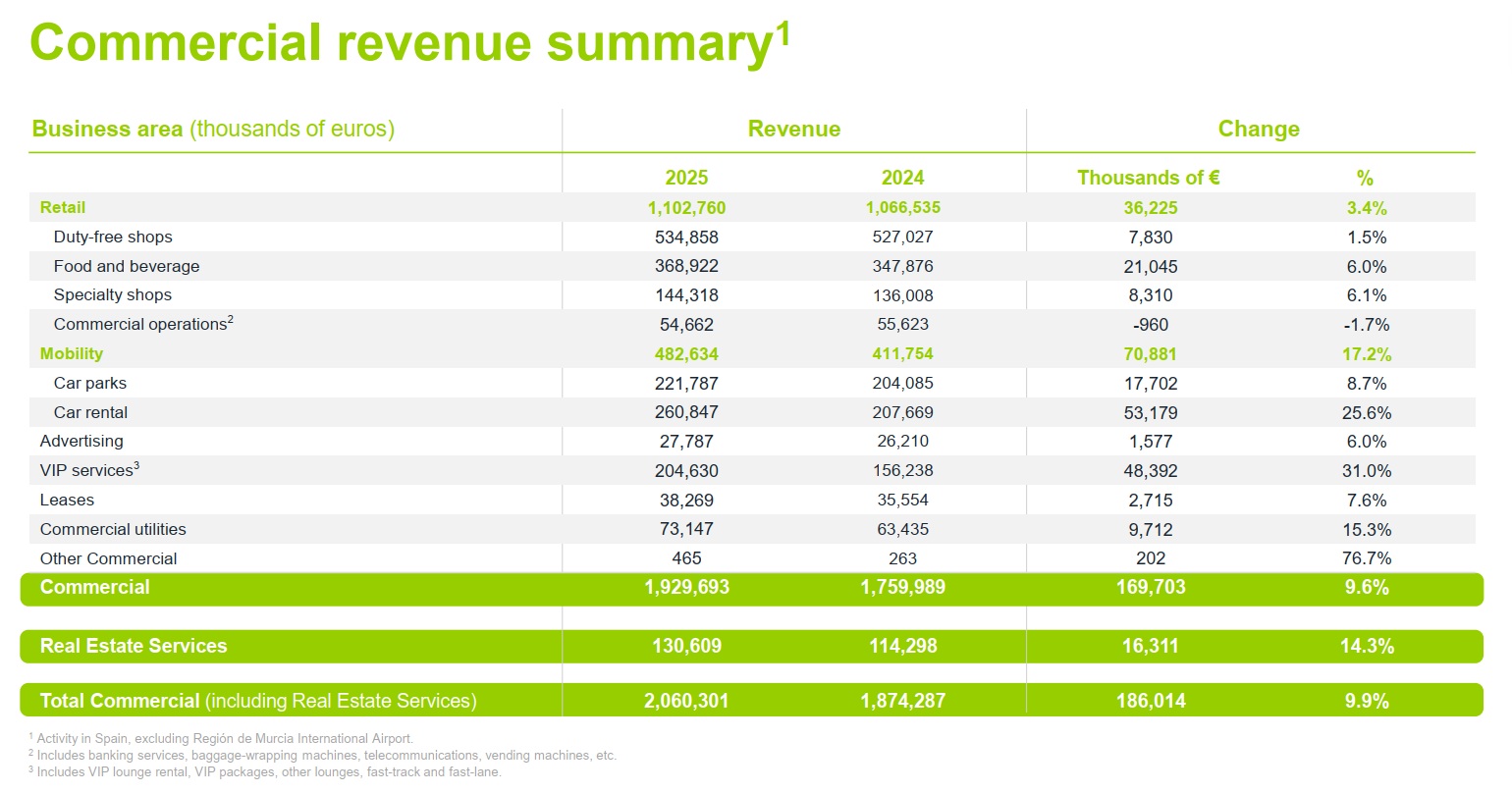This screenshot has width=1512, height=793.
Task: Select footnote about Región de Murcia Airport
Action: pyautogui.click(x=221, y=738)
